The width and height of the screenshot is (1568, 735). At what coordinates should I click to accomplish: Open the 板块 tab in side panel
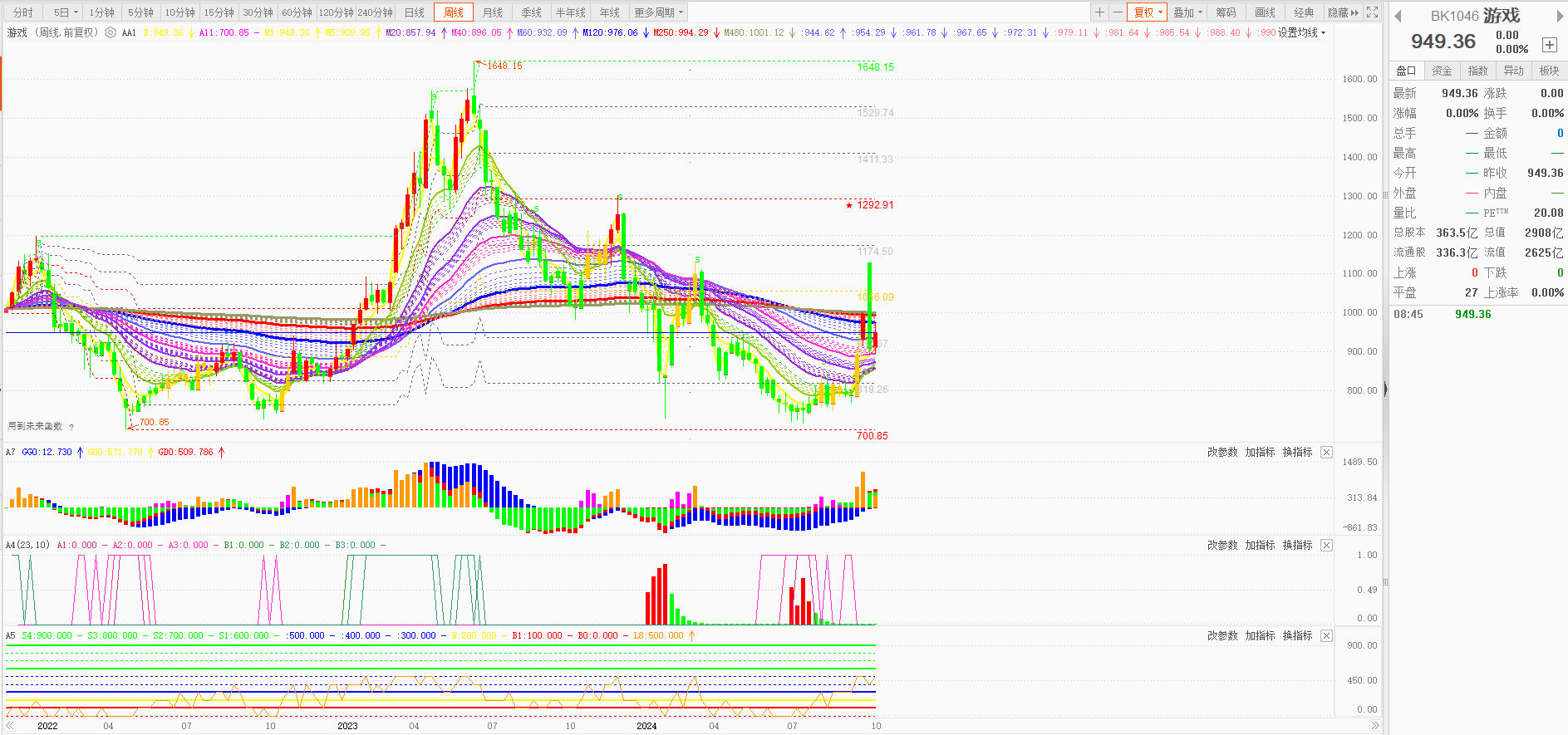pos(1550,71)
